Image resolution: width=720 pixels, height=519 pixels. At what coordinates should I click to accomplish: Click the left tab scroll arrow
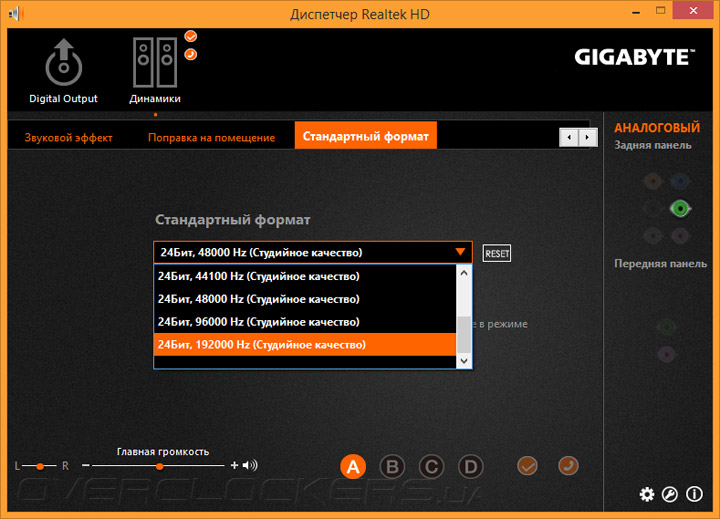569,137
